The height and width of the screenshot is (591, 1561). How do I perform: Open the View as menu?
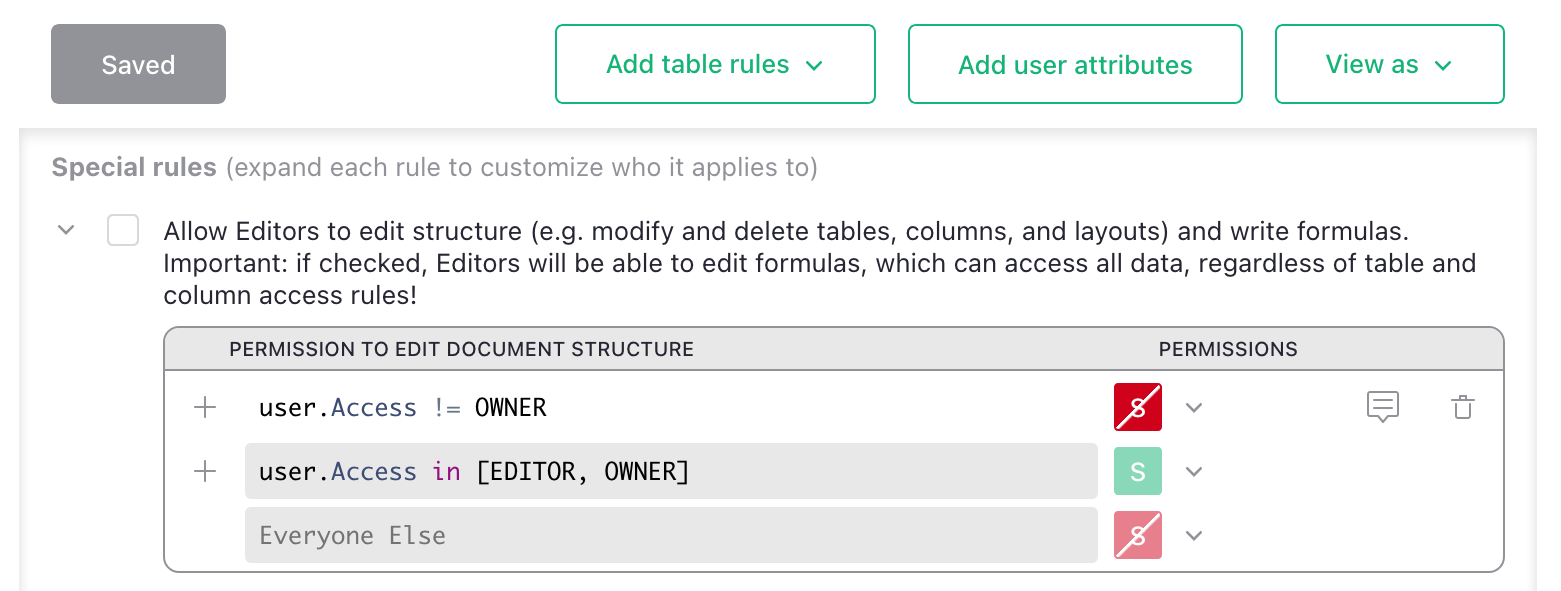(1389, 65)
